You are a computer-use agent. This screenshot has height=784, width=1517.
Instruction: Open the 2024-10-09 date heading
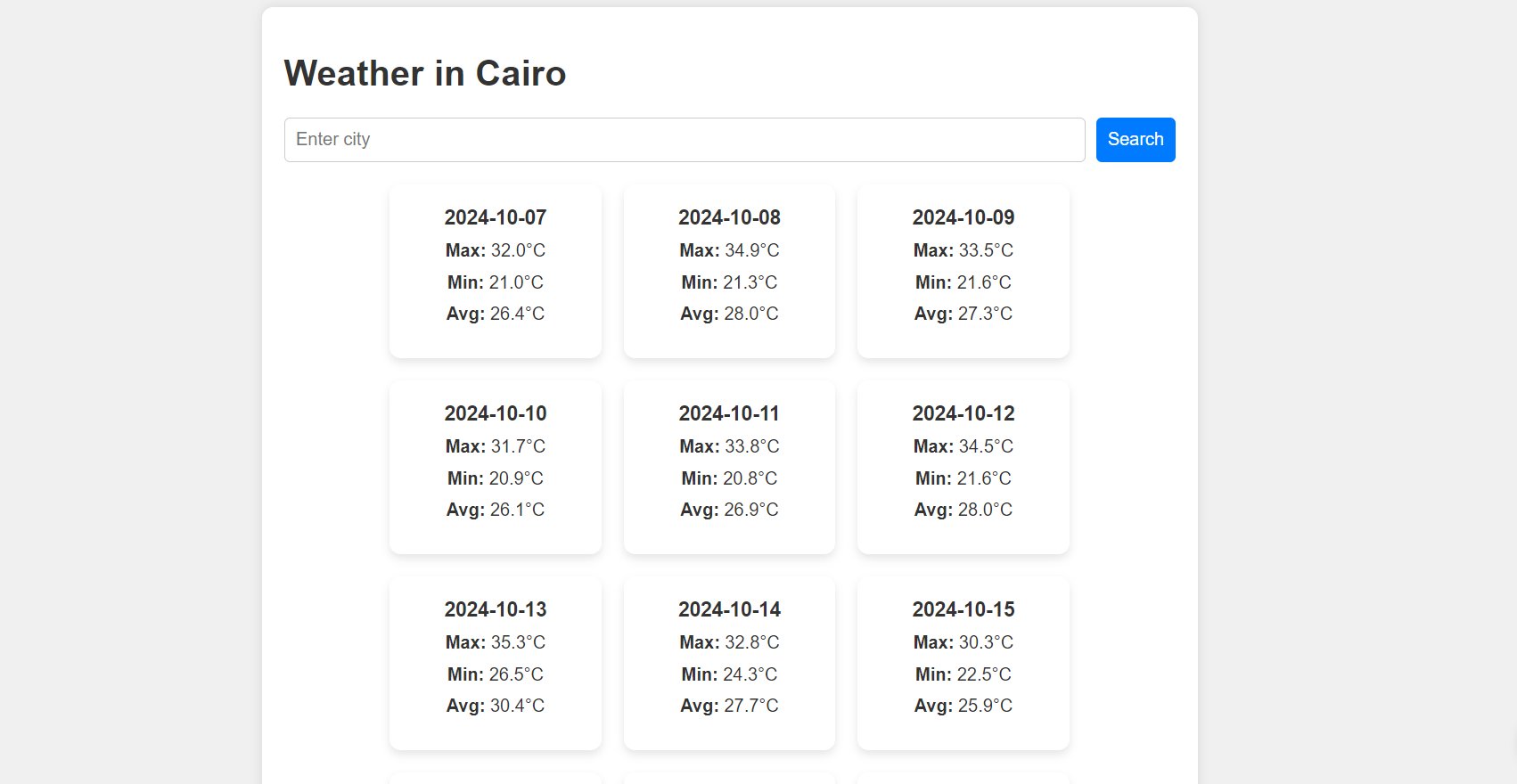pos(963,217)
